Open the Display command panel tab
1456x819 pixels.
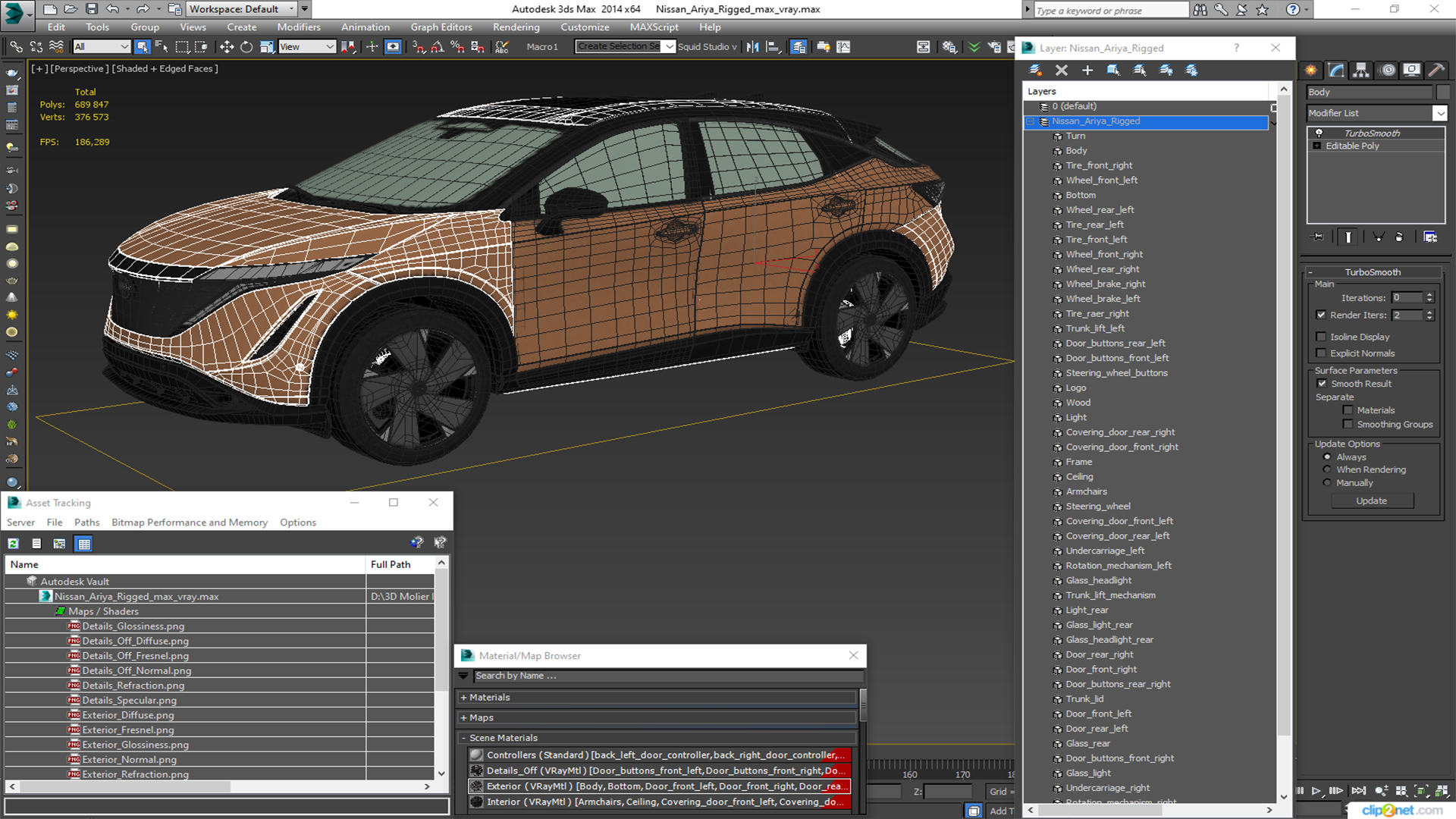click(x=1411, y=71)
